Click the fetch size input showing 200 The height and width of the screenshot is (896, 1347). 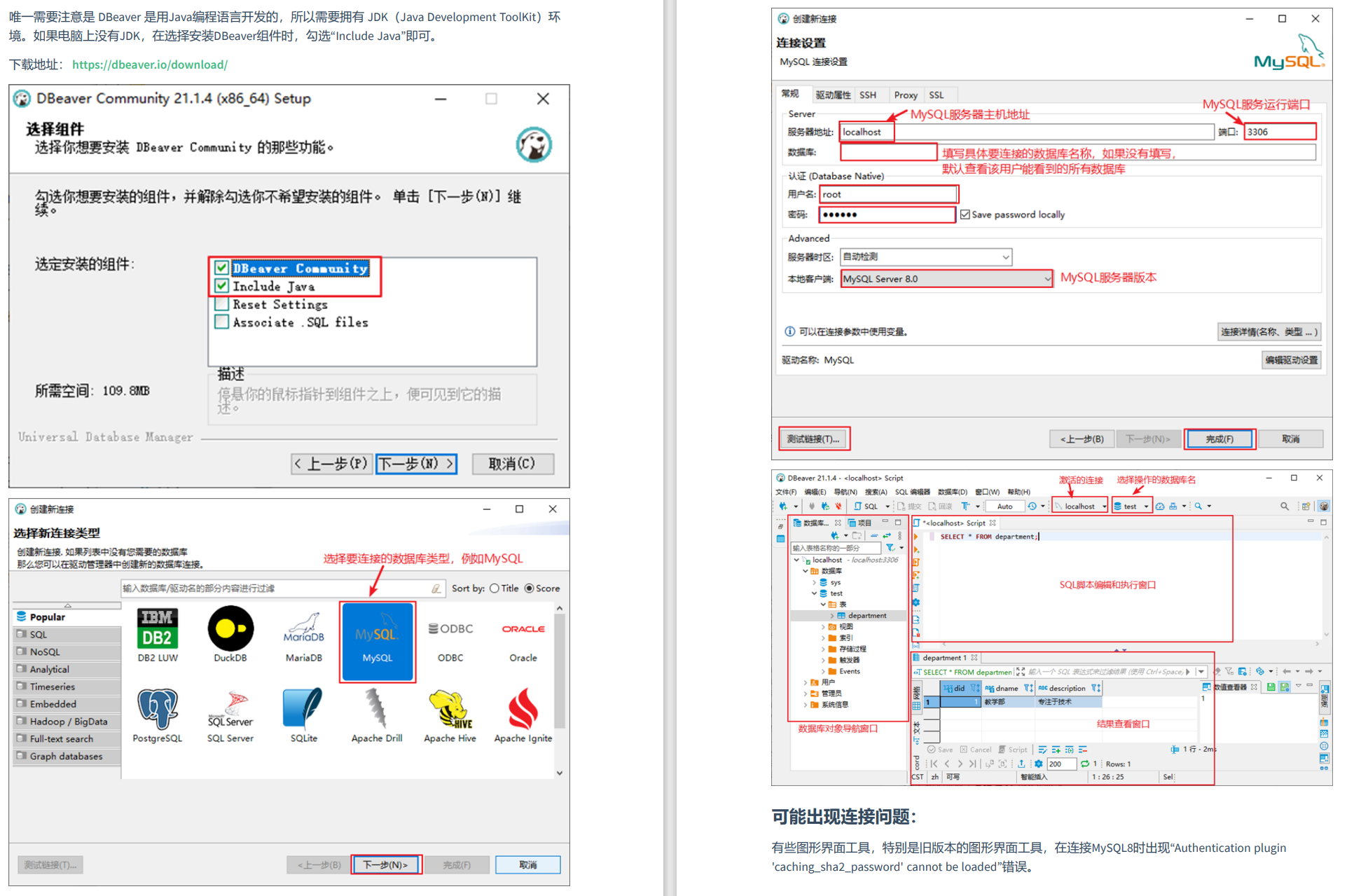[x=1061, y=764]
